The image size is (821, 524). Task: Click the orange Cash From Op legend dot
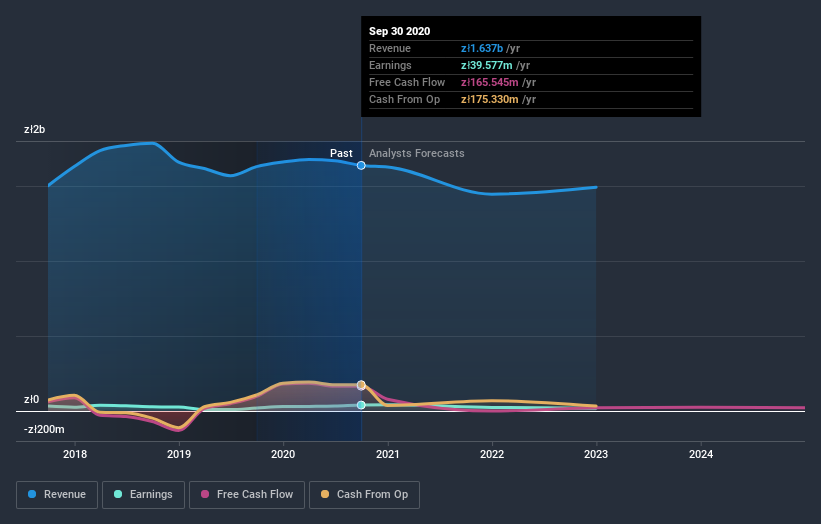325,494
